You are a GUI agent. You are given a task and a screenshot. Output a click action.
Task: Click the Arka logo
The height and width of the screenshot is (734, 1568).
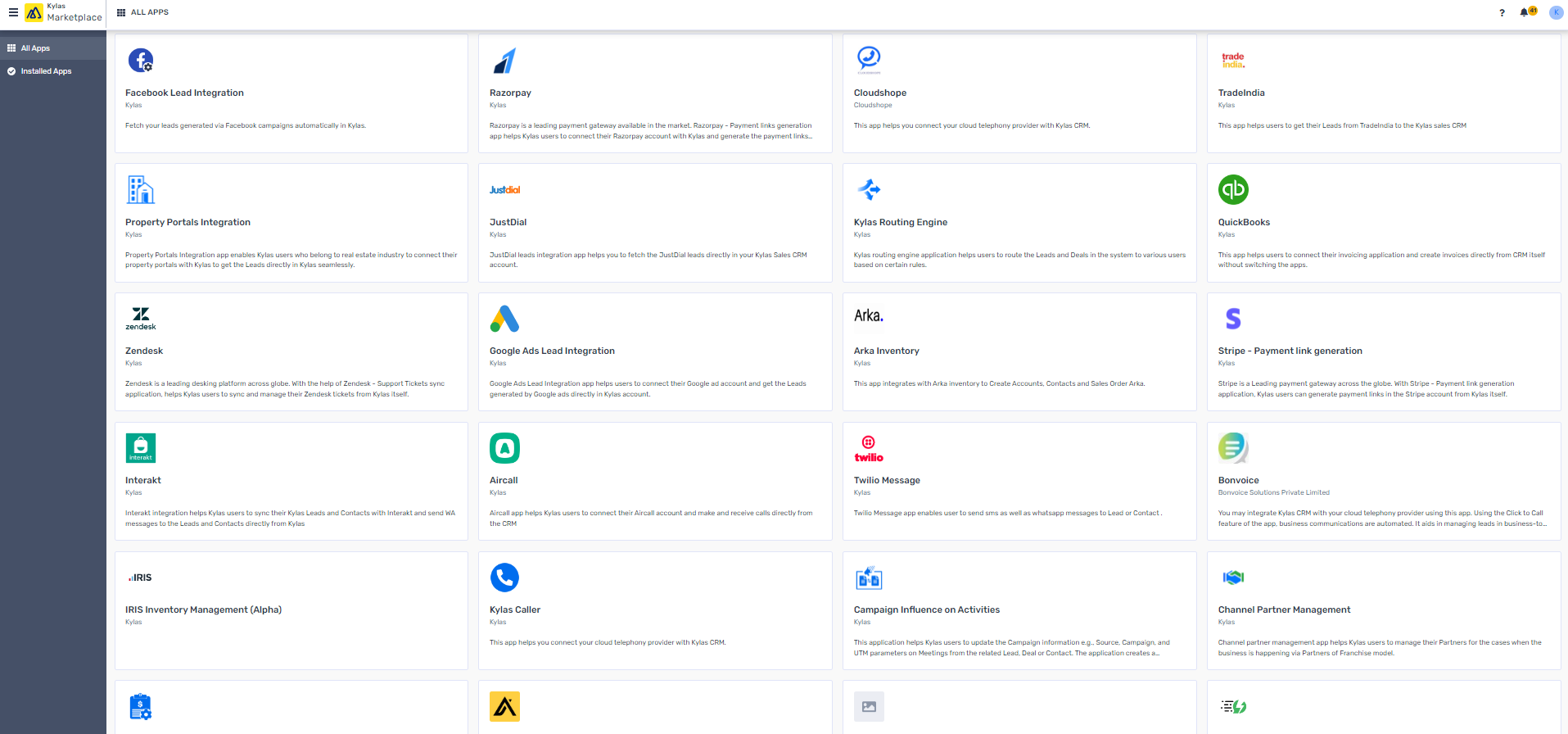tap(869, 316)
